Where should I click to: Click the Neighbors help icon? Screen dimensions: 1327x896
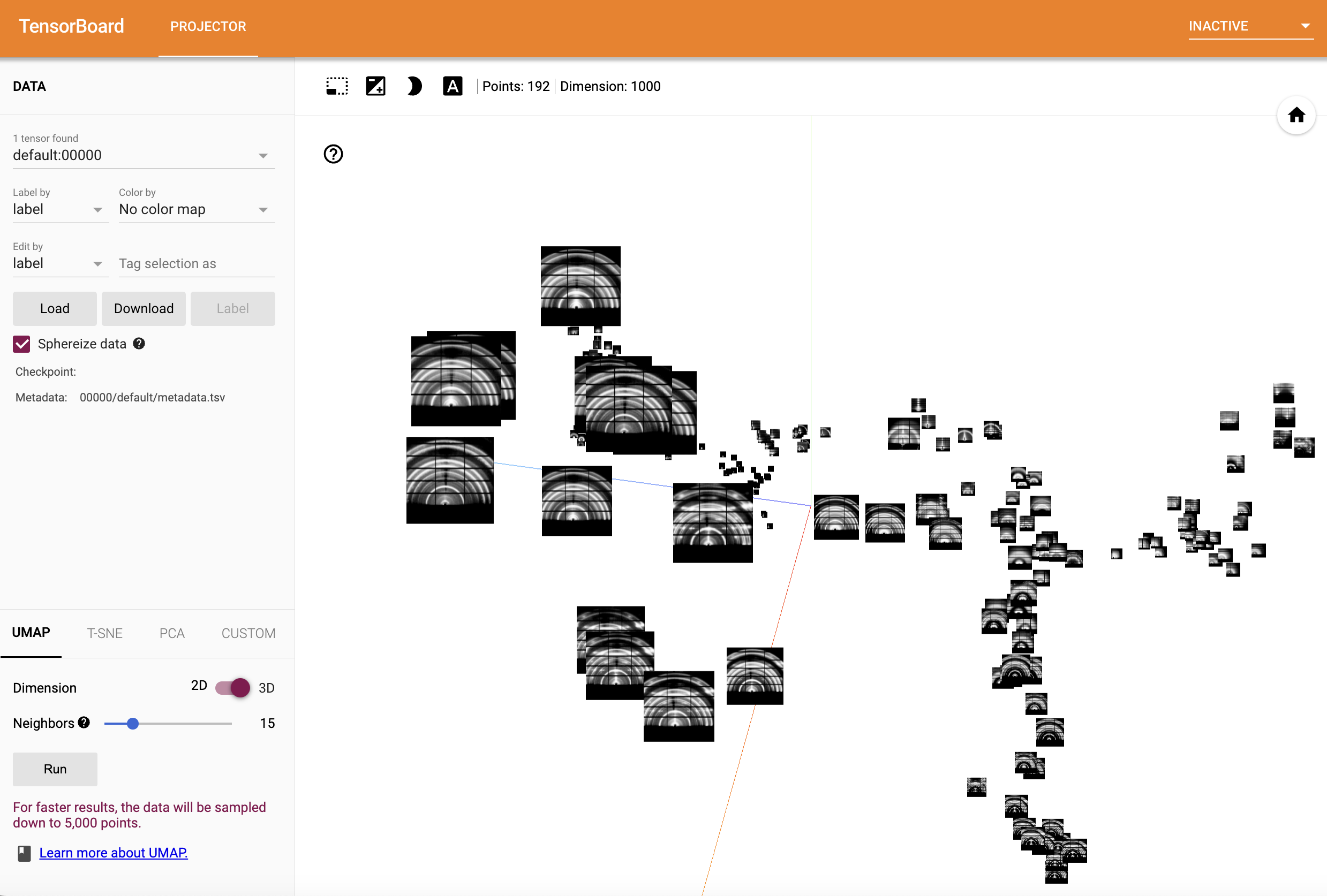pyautogui.click(x=84, y=723)
